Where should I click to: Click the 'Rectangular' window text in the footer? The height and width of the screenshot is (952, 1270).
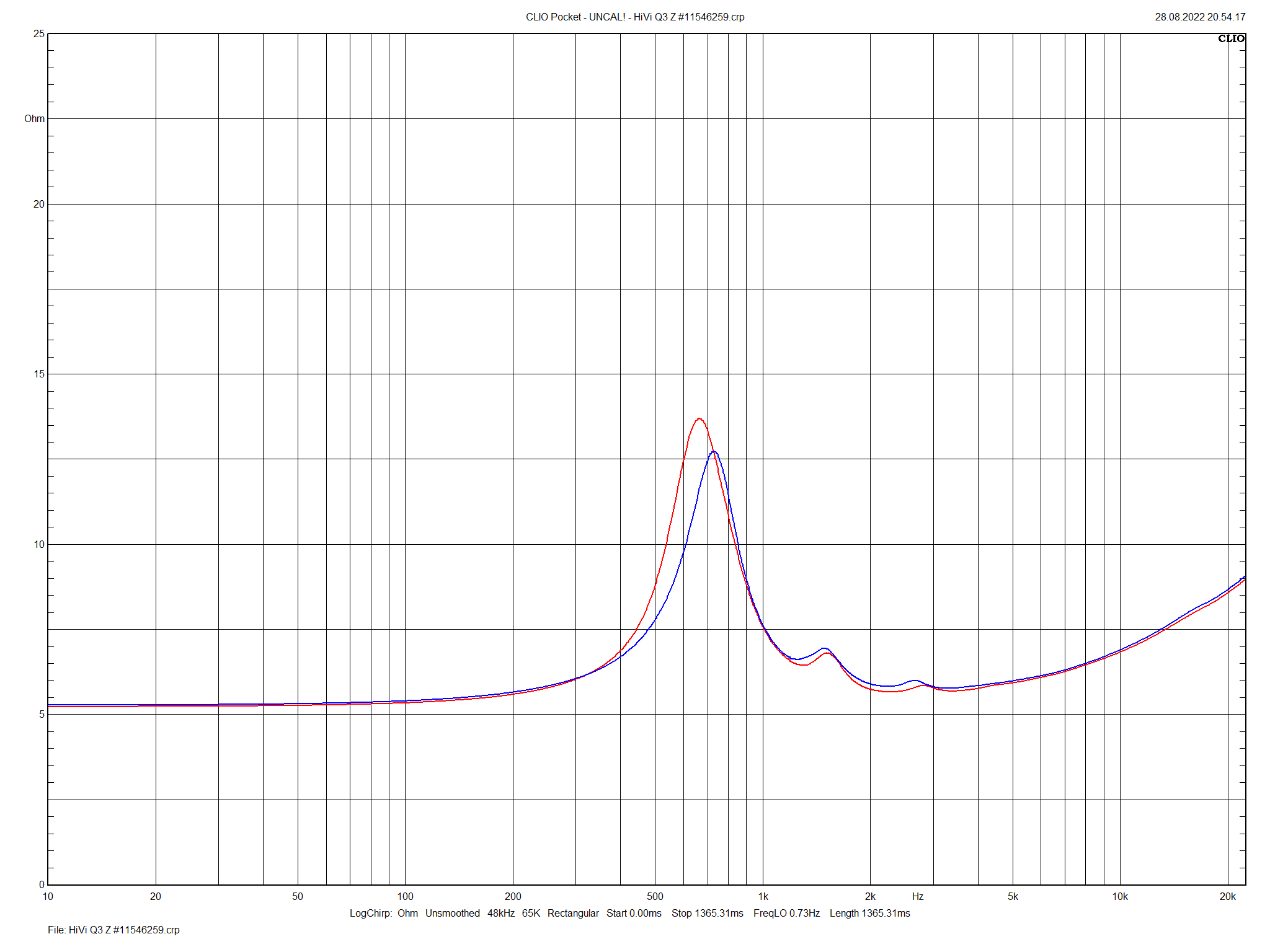point(572,913)
